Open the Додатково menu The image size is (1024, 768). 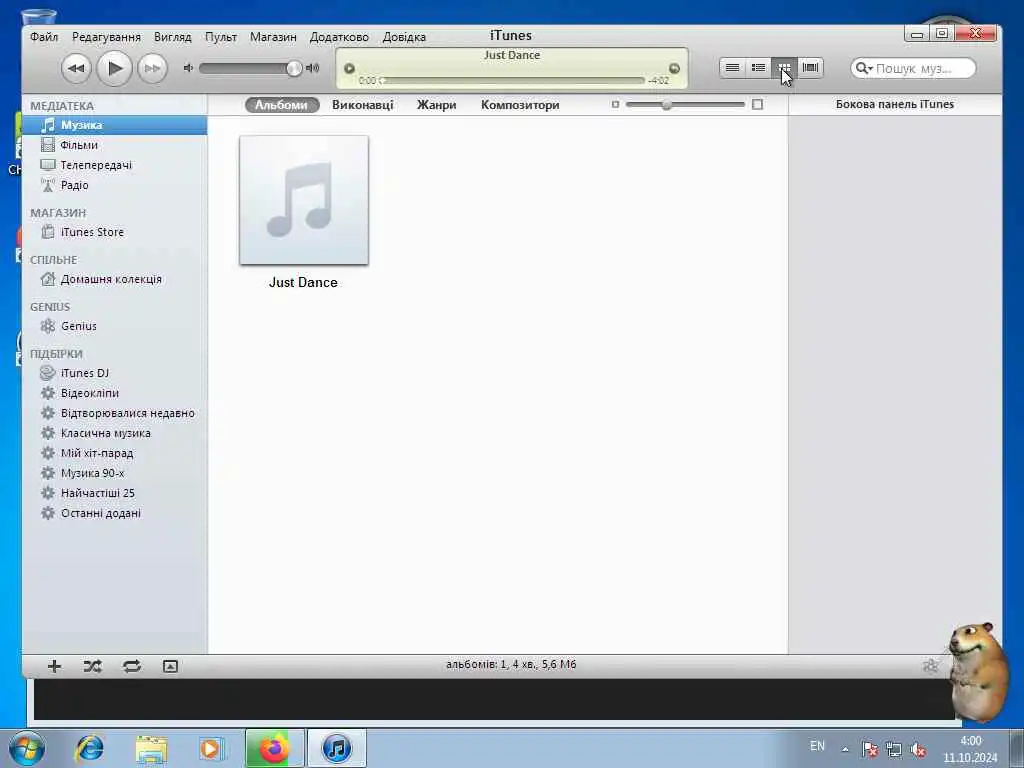click(x=339, y=37)
